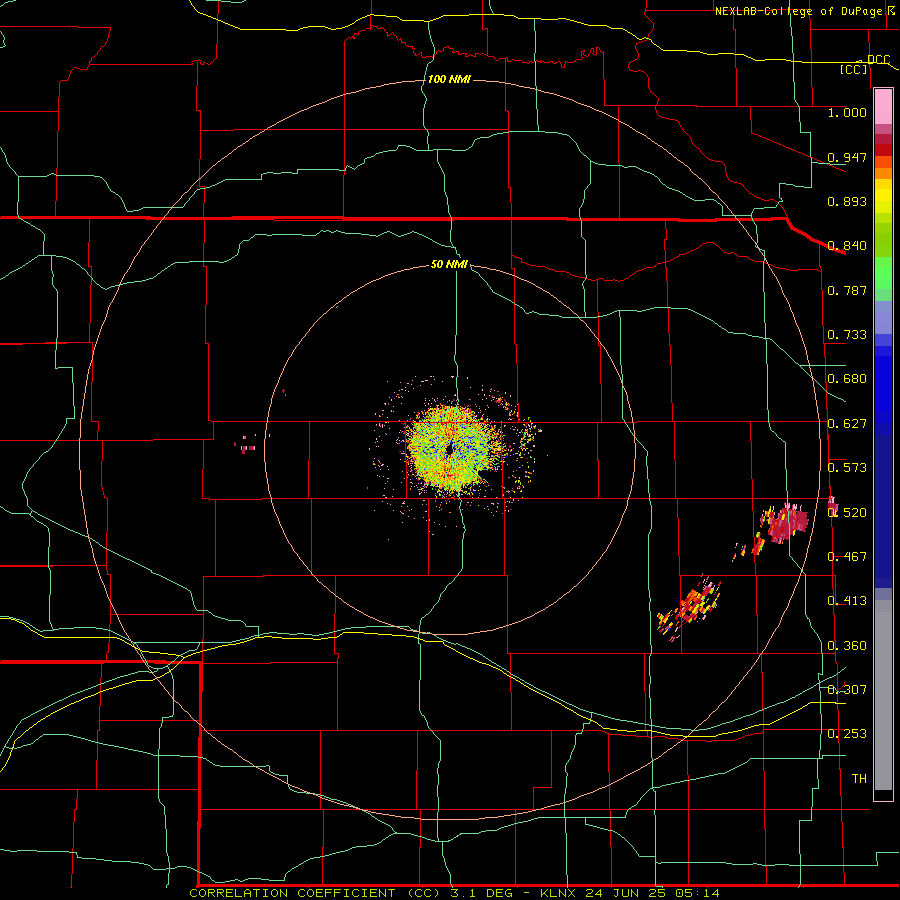
Task: Click the DCC label above the color scale
Action: (879, 59)
